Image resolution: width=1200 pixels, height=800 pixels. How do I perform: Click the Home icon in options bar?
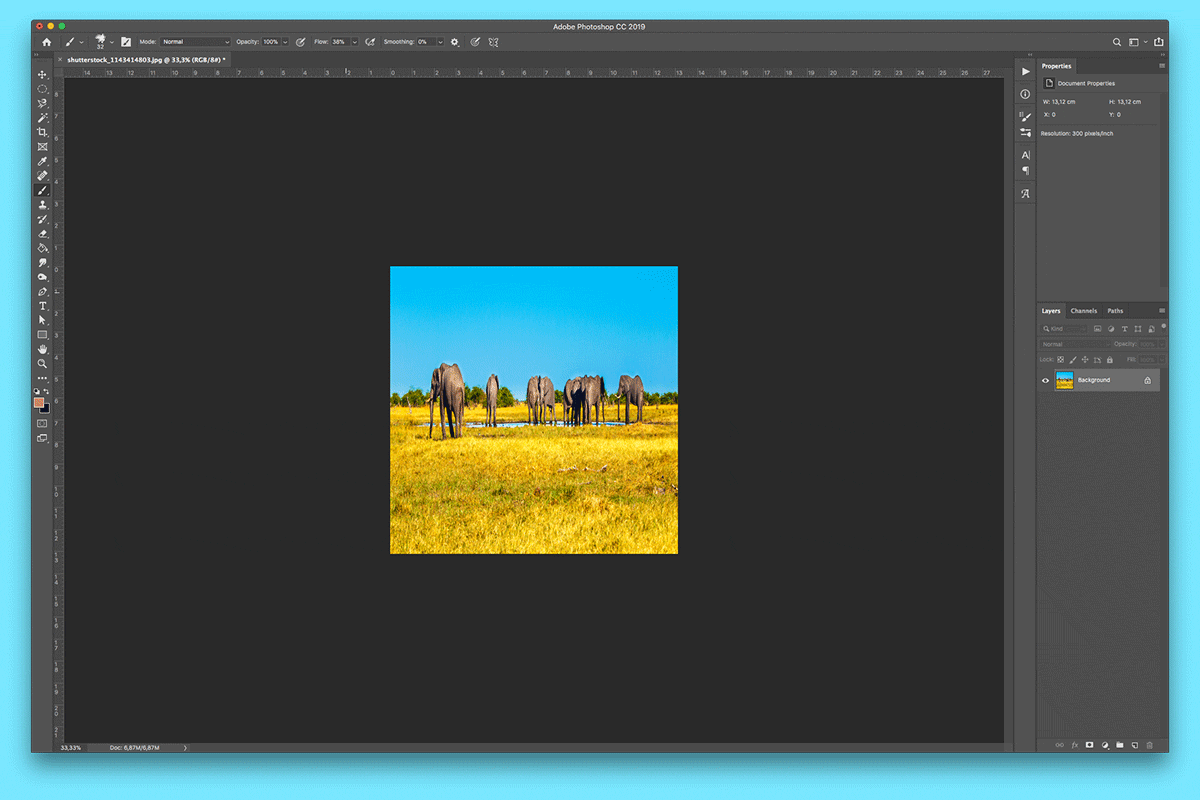(x=46, y=42)
